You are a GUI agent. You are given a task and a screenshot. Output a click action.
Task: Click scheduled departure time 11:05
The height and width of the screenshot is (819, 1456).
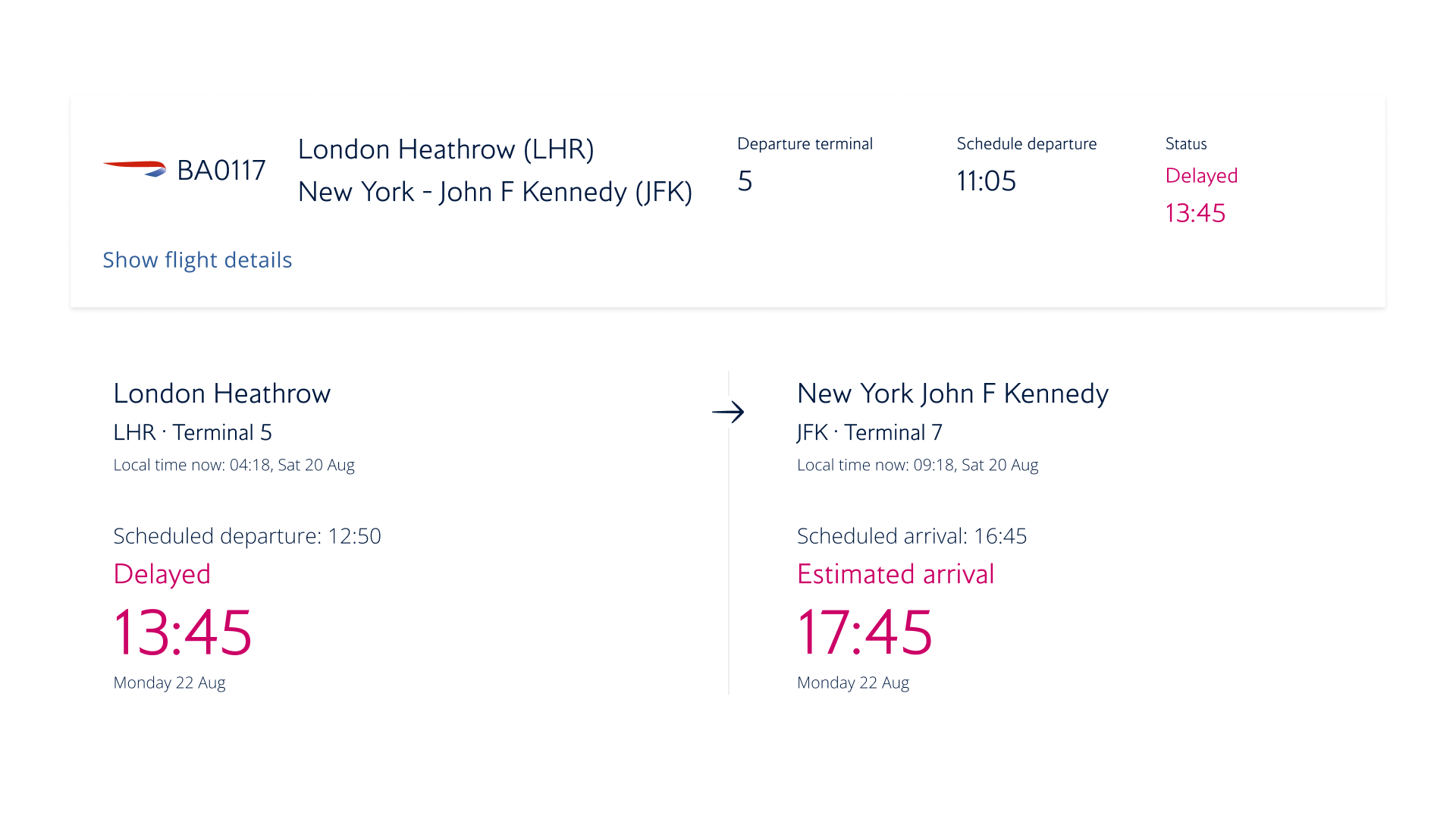point(986,181)
